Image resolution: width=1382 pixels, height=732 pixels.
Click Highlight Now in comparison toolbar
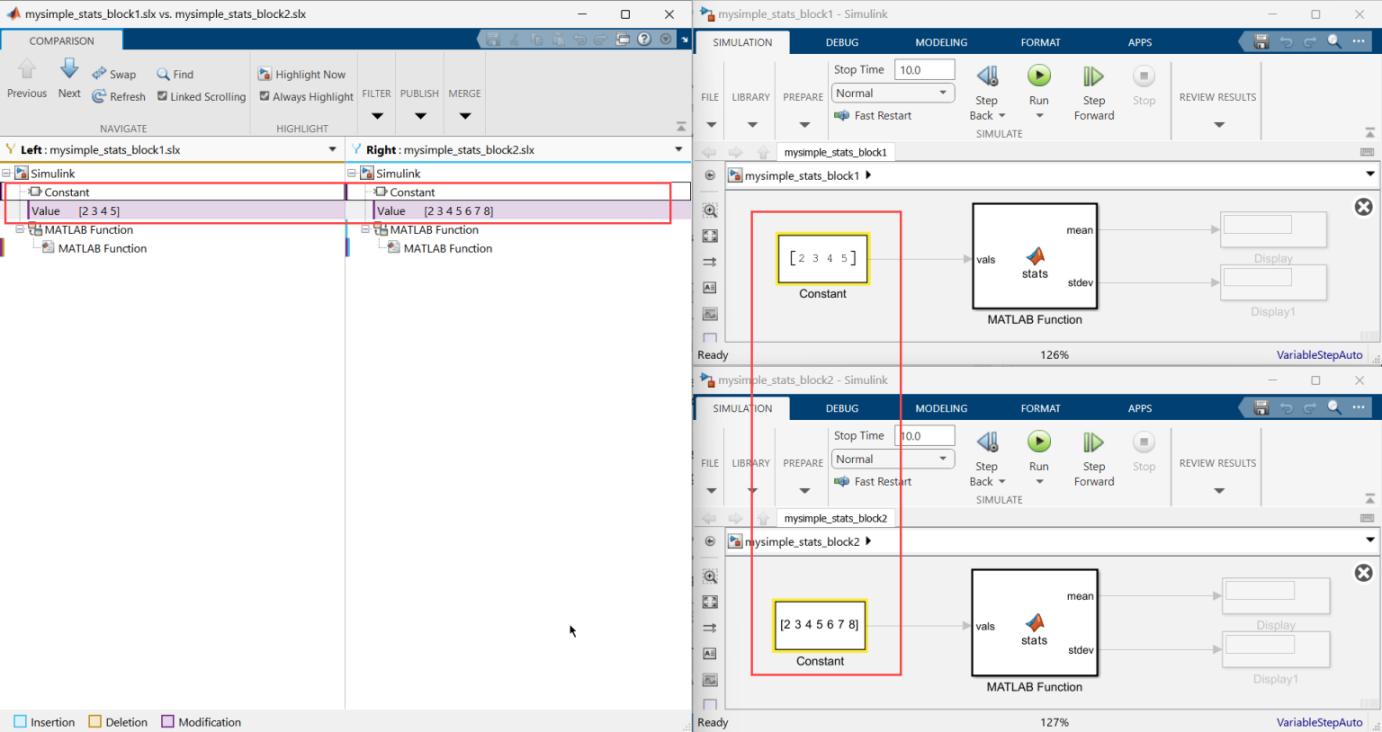(302, 74)
